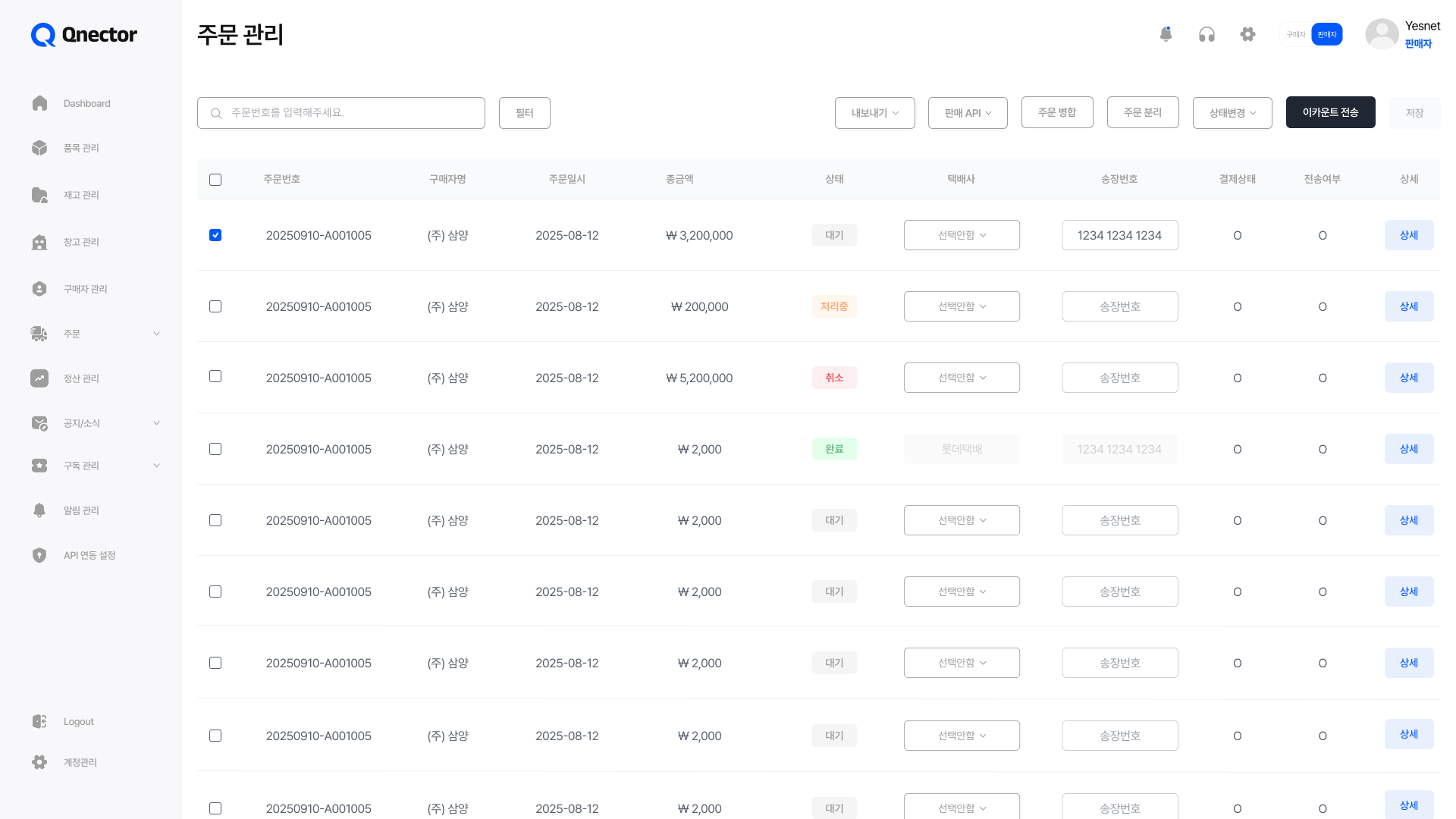Toggle the select-all checkbox in table header
The height and width of the screenshot is (819, 1456).
tap(215, 180)
